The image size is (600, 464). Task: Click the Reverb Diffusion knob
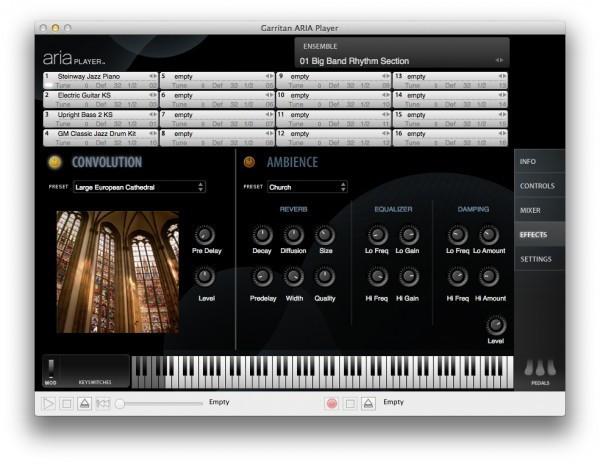293,235
